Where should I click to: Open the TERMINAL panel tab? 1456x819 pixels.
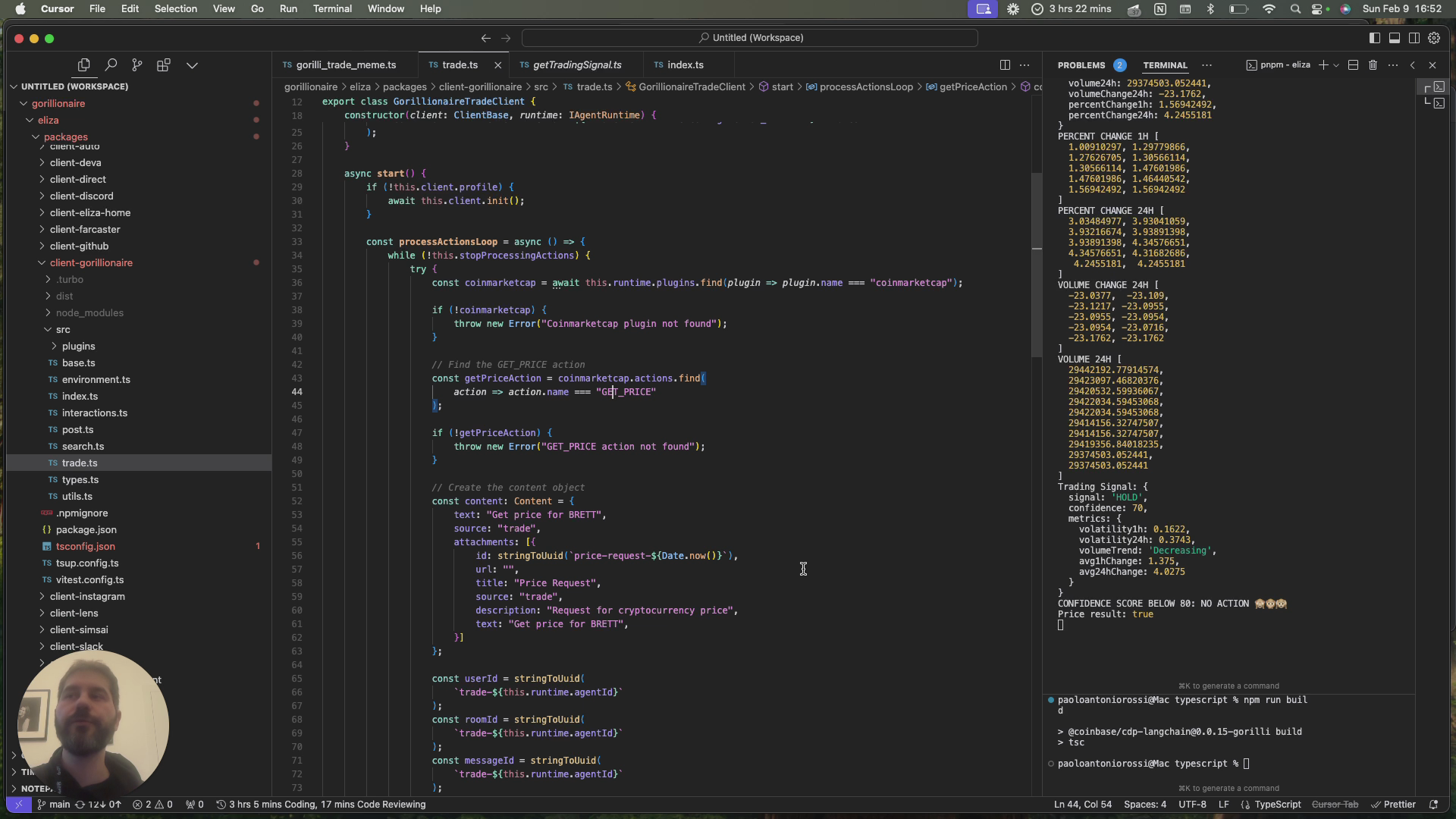1165,65
